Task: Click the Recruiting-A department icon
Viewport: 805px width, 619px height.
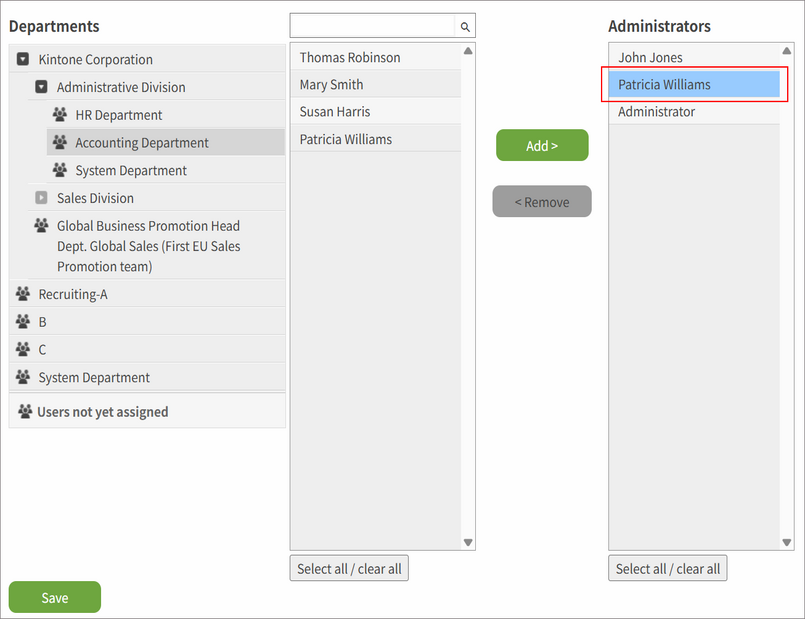Action: pos(22,294)
